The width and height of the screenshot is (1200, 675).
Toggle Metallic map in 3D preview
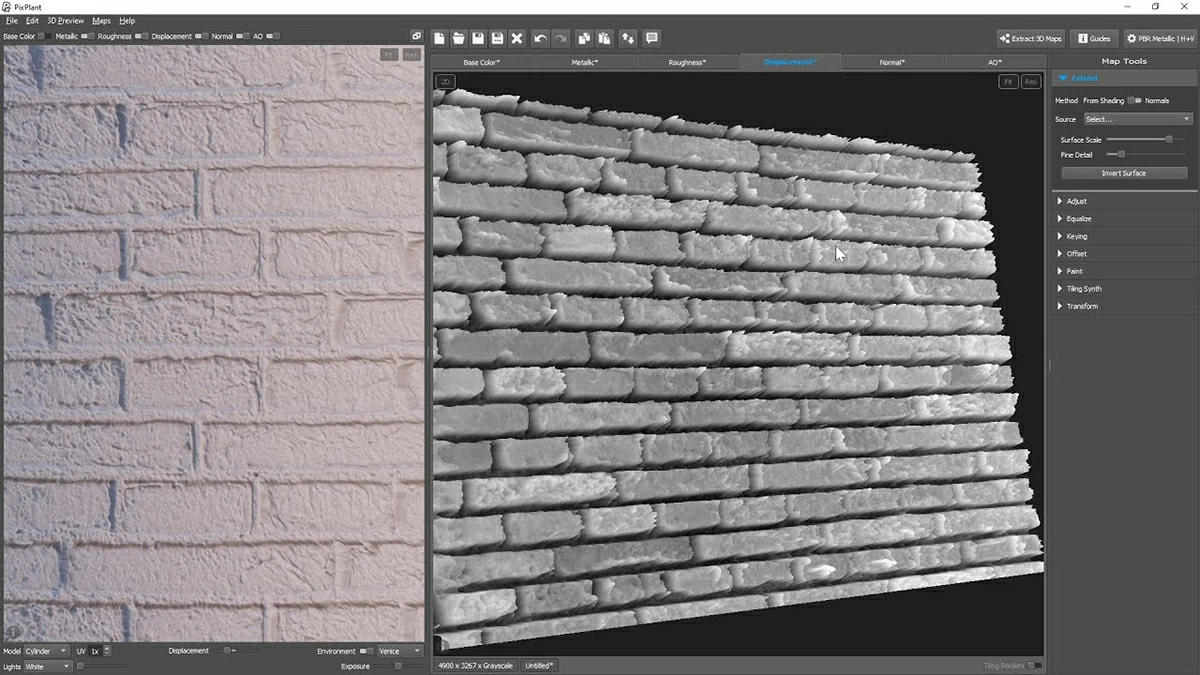[x=88, y=36]
